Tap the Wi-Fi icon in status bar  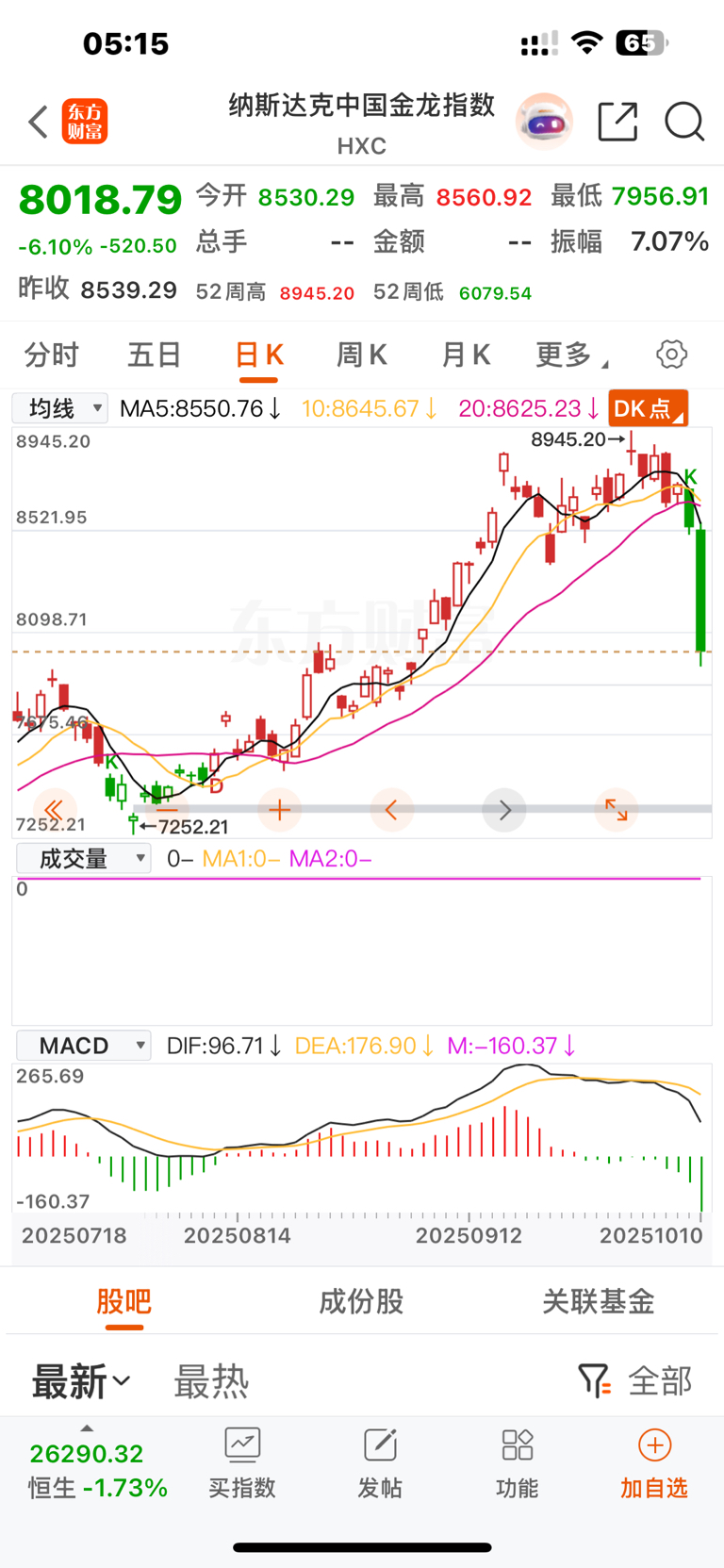[587, 42]
